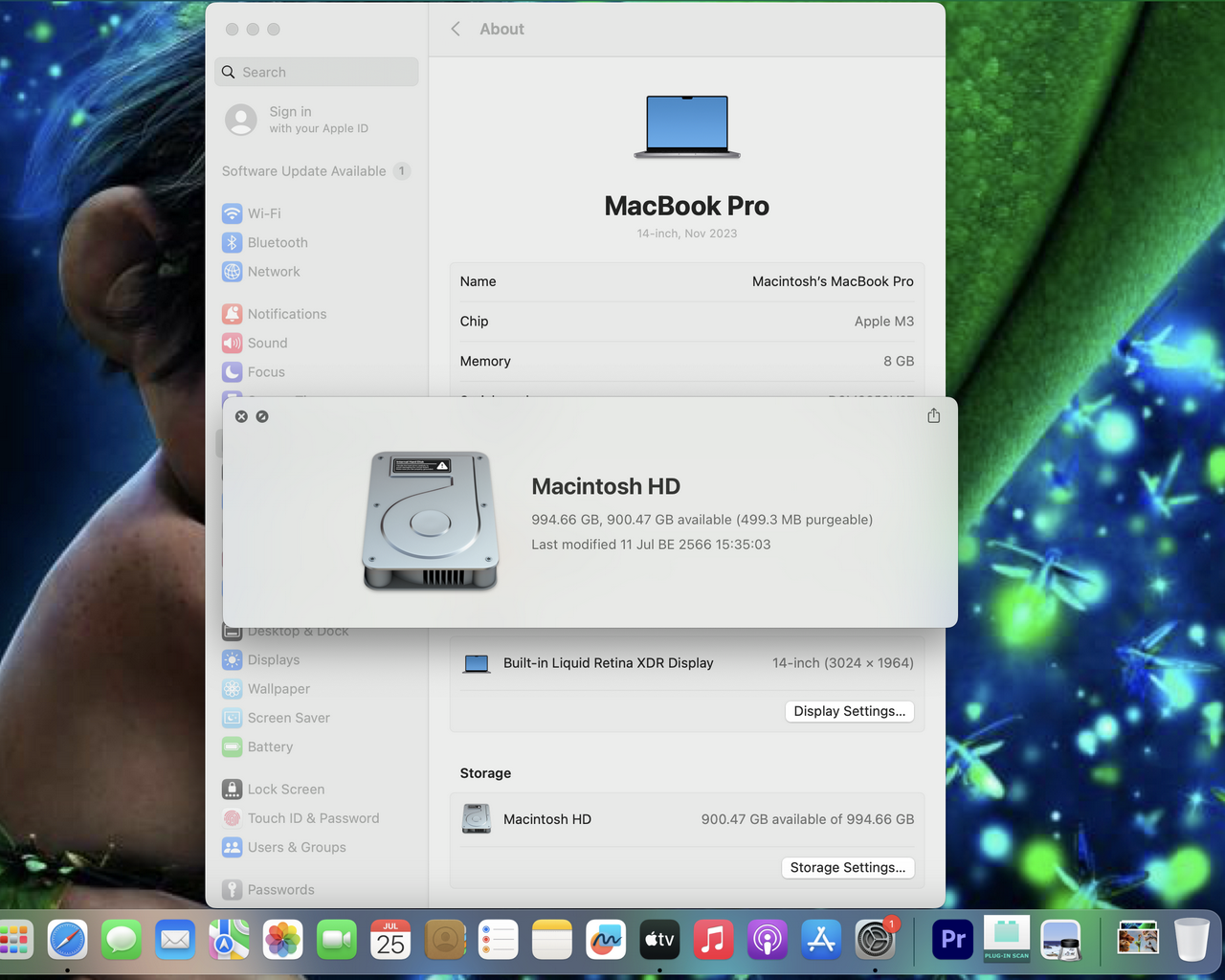This screenshot has height=980, width=1225.
Task: Open Focus settings
Action: coord(254,372)
